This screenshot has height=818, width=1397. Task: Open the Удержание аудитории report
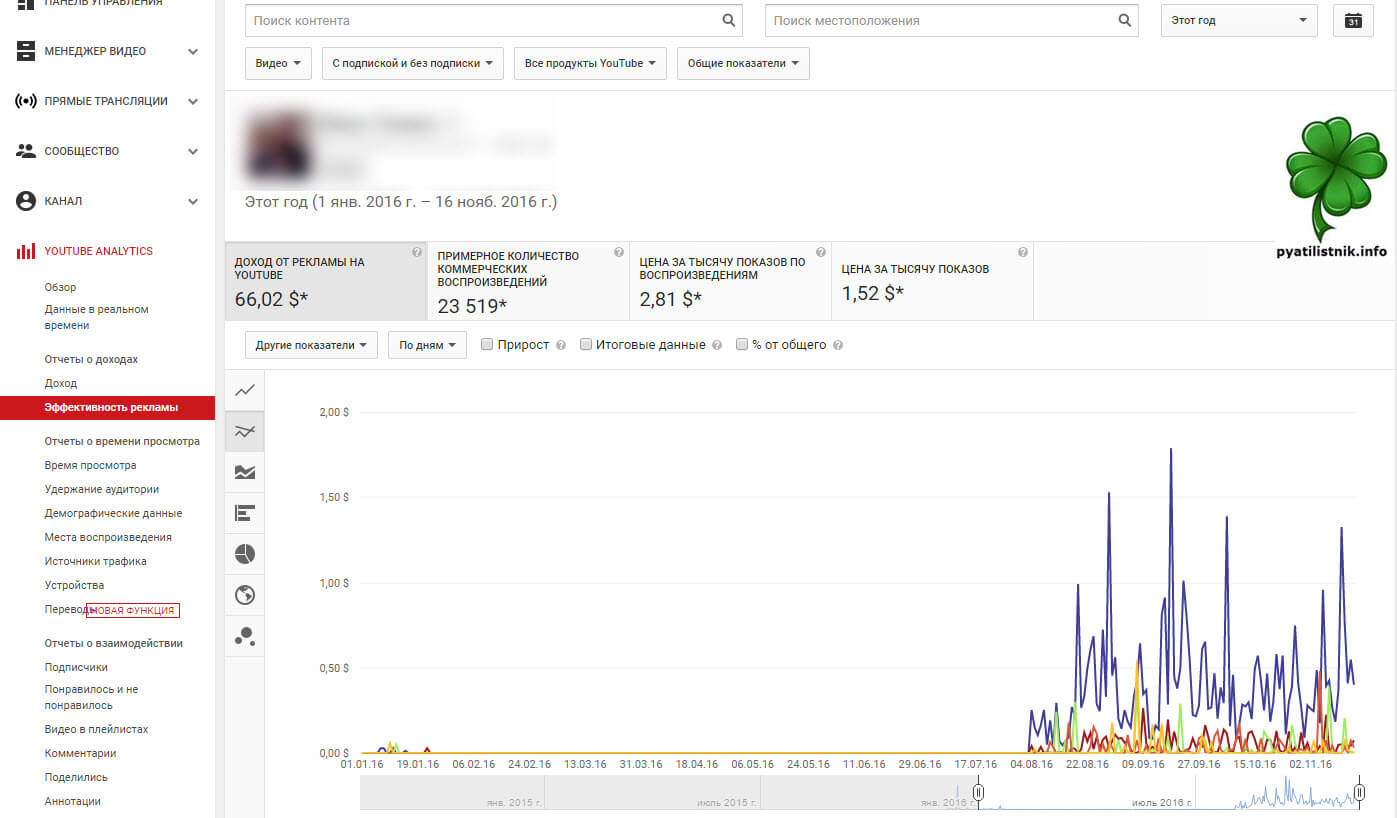pos(101,489)
